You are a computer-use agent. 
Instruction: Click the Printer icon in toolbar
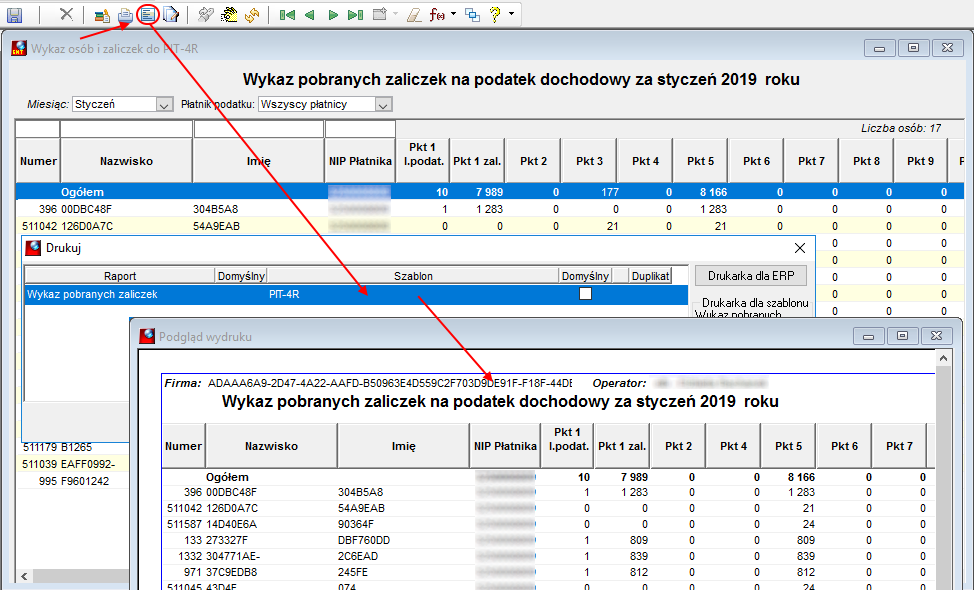point(125,15)
